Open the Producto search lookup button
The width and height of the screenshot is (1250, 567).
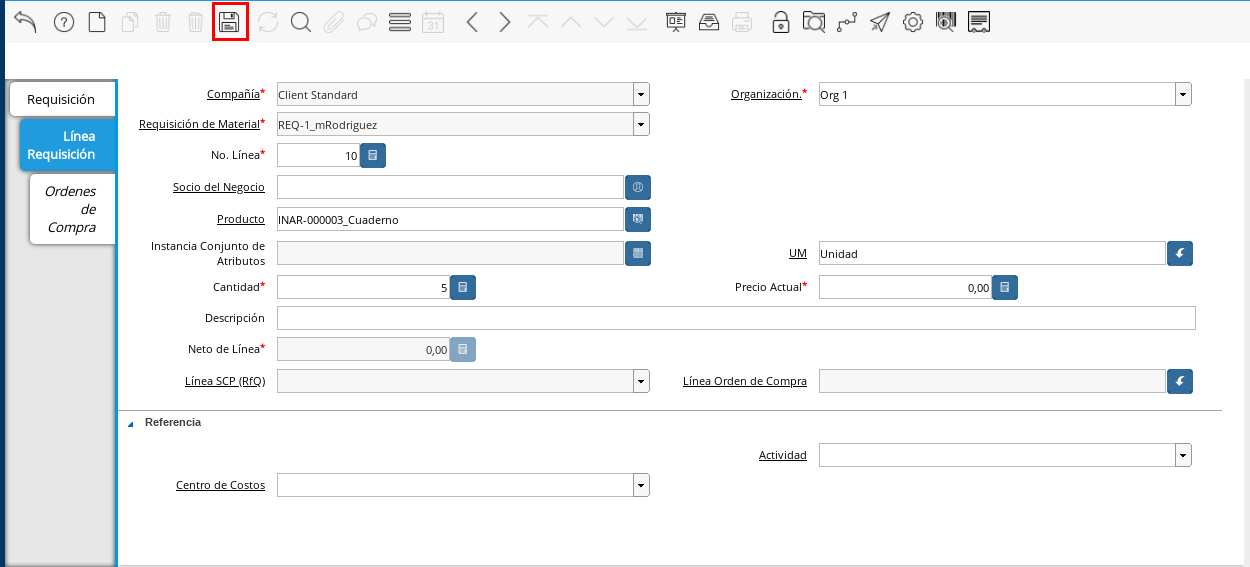click(x=638, y=219)
